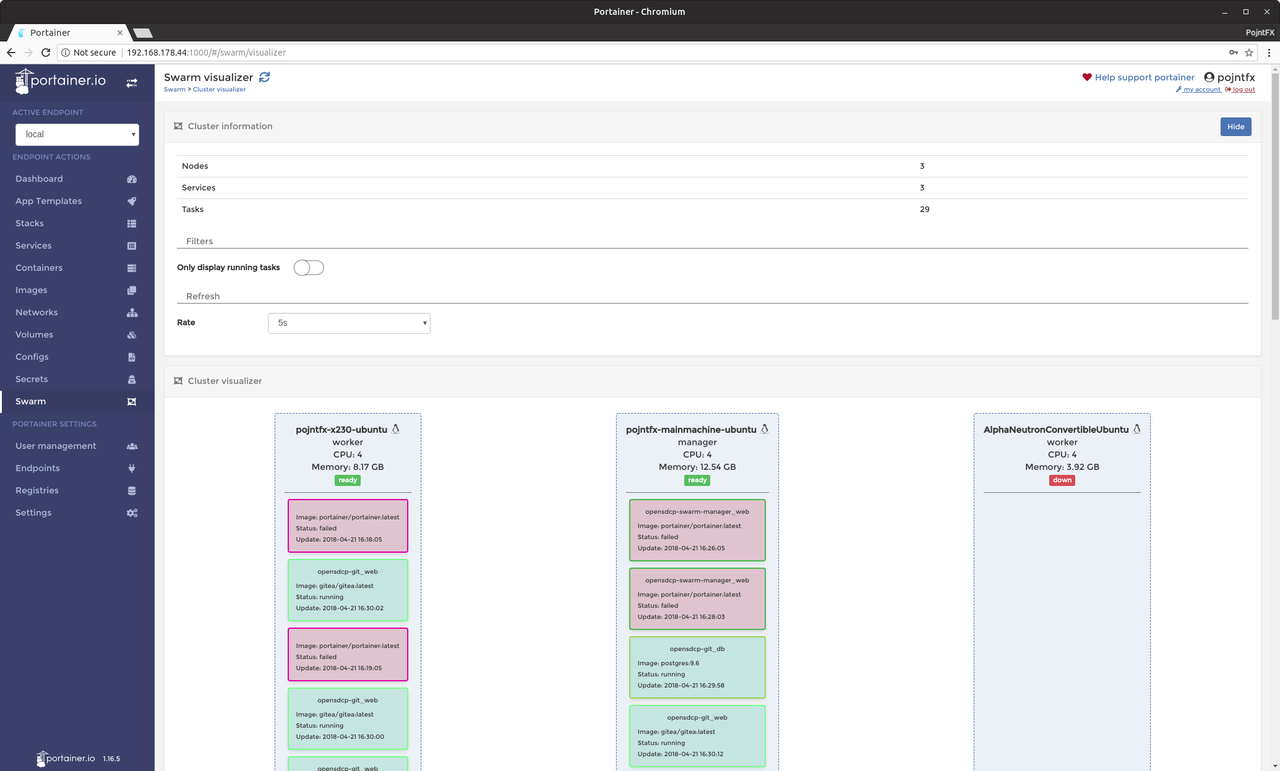Click the Stacks grid icon

[x=131, y=224]
